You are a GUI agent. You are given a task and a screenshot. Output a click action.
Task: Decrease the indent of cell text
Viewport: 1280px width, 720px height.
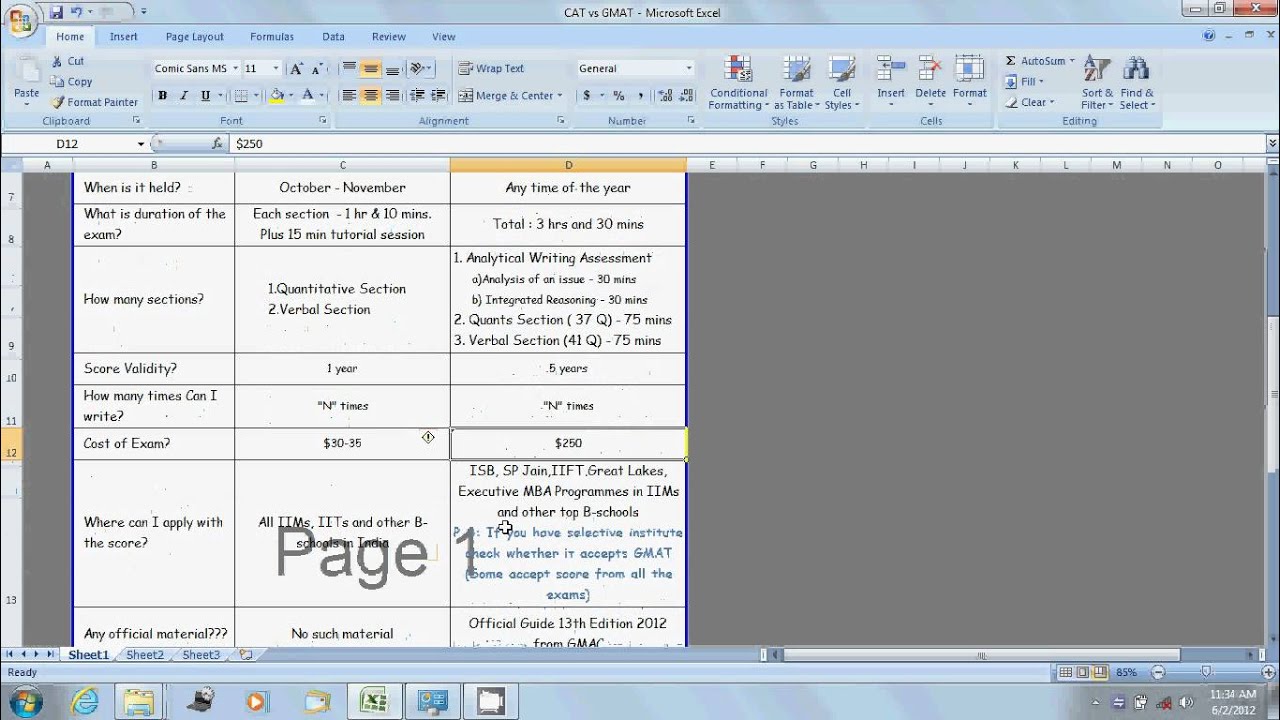point(417,96)
